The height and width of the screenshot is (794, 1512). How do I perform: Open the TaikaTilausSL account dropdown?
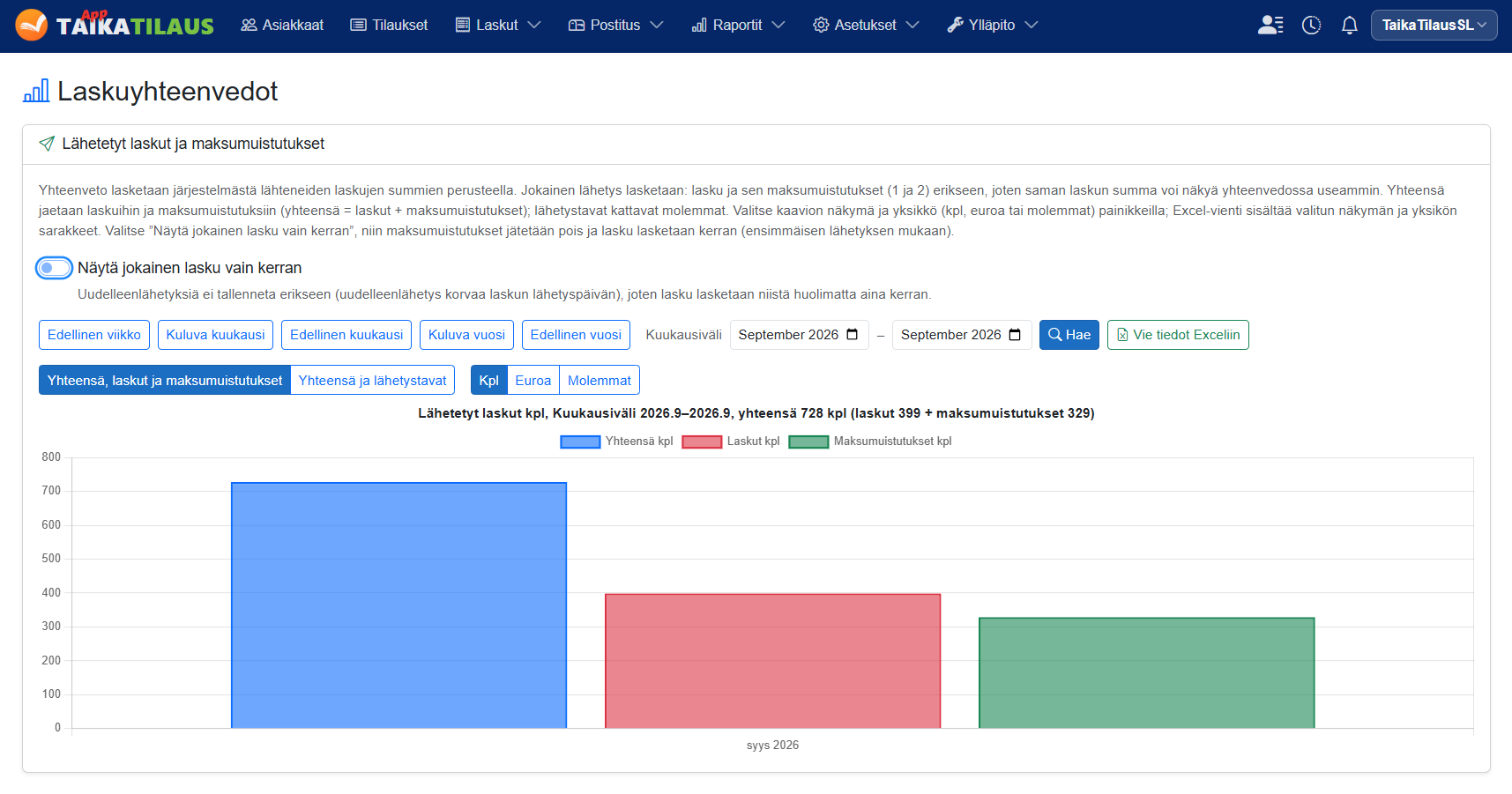pyautogui.click(x=1434, y=25)
